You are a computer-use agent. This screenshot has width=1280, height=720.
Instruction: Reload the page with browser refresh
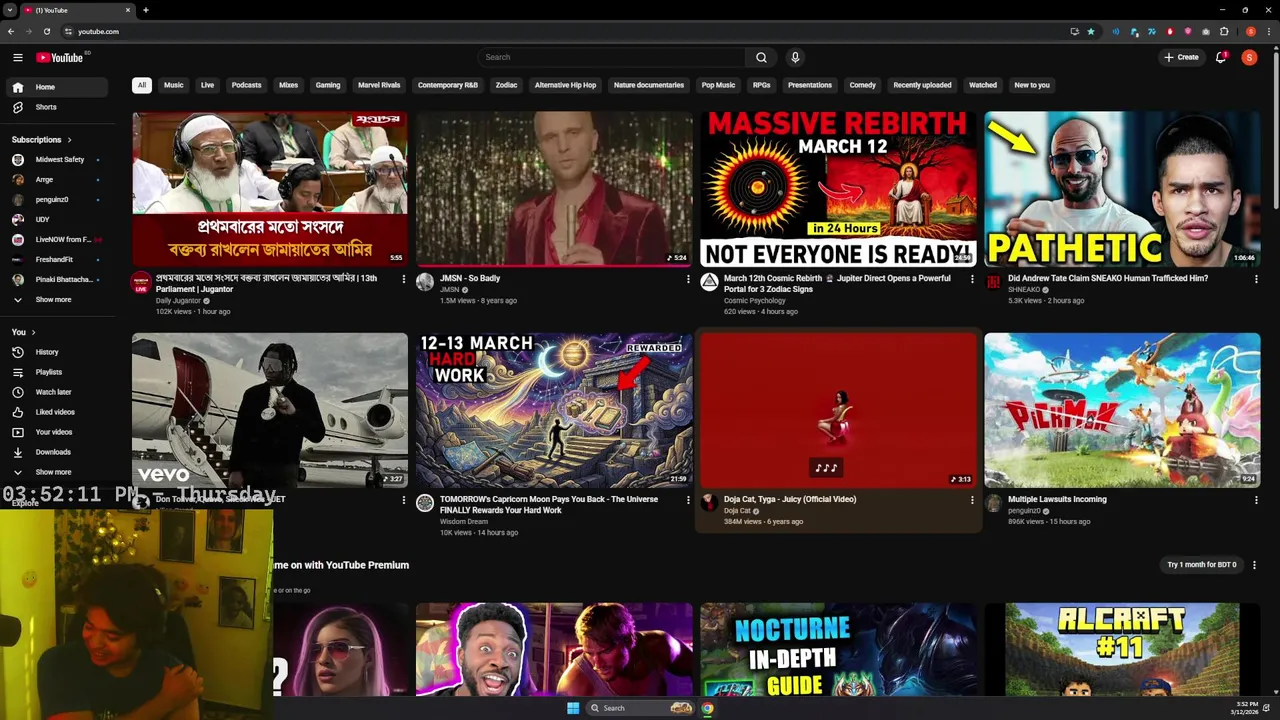click(x=46, y=31)
